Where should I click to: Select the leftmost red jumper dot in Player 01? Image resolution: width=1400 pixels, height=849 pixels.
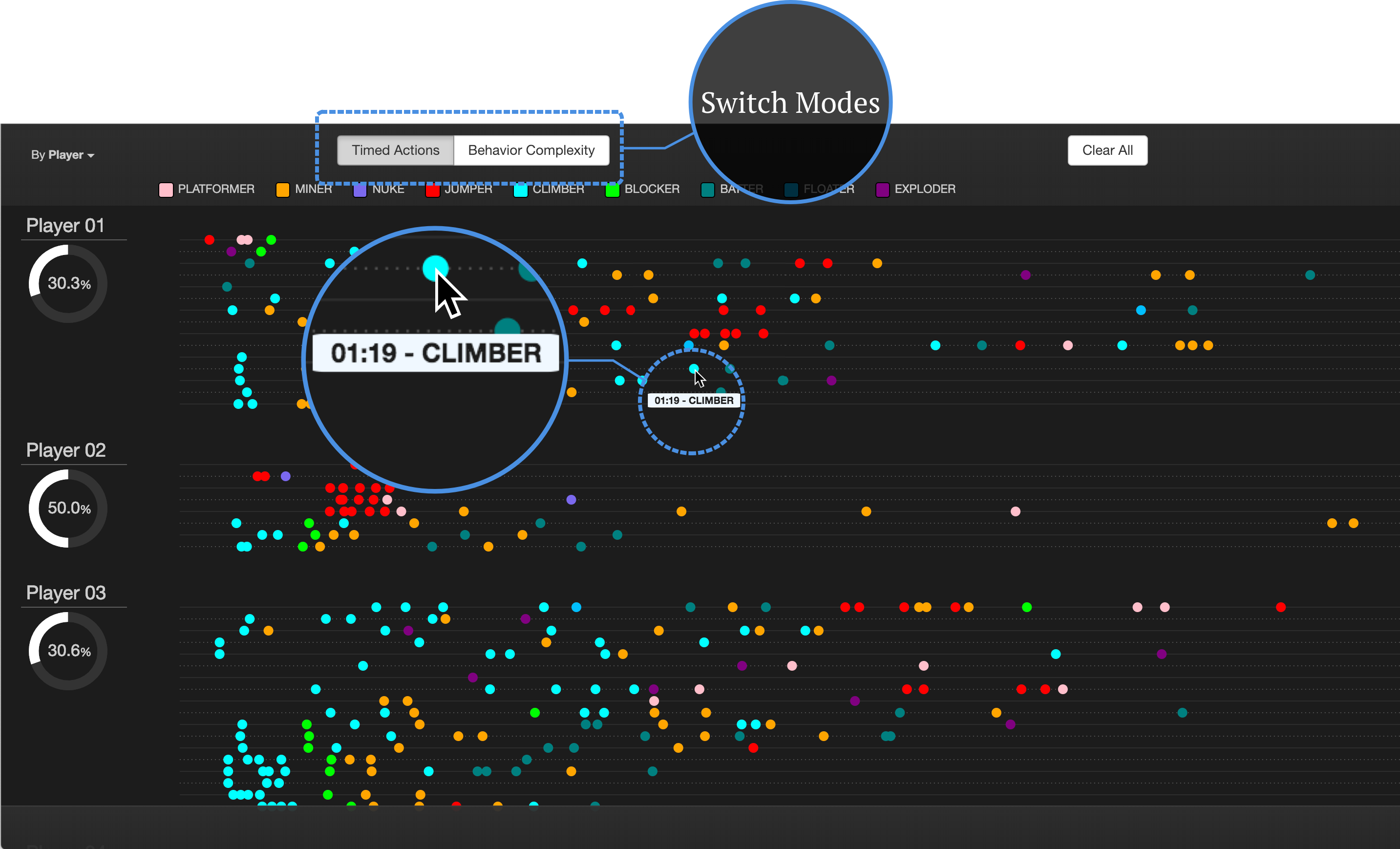tap(210, 240)
